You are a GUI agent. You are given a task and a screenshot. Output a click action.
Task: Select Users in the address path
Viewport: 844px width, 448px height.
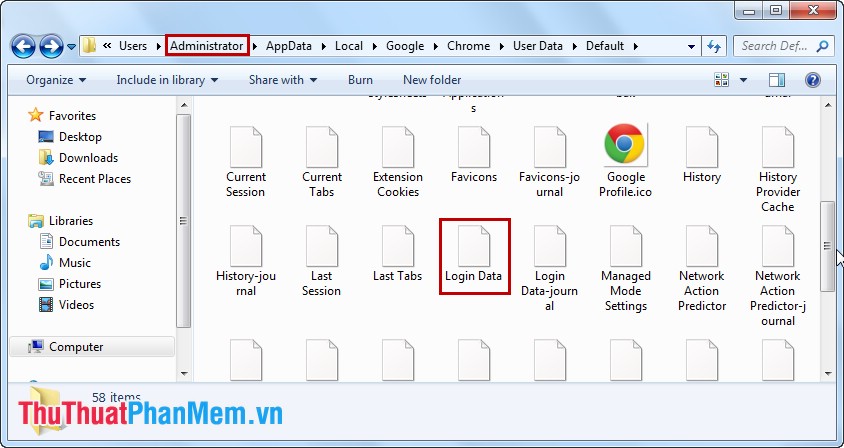[x=132, y=46]
